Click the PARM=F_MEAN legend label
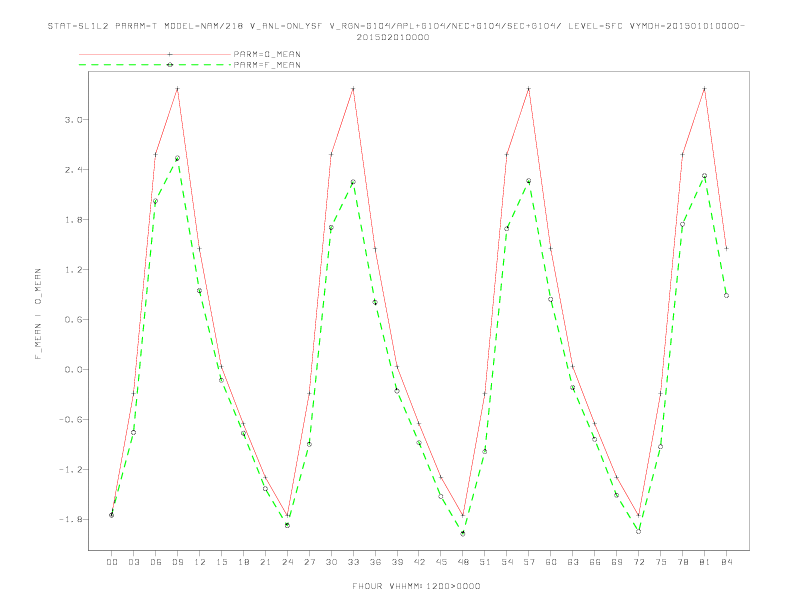 pyautogui.click(x=267, y=65)
